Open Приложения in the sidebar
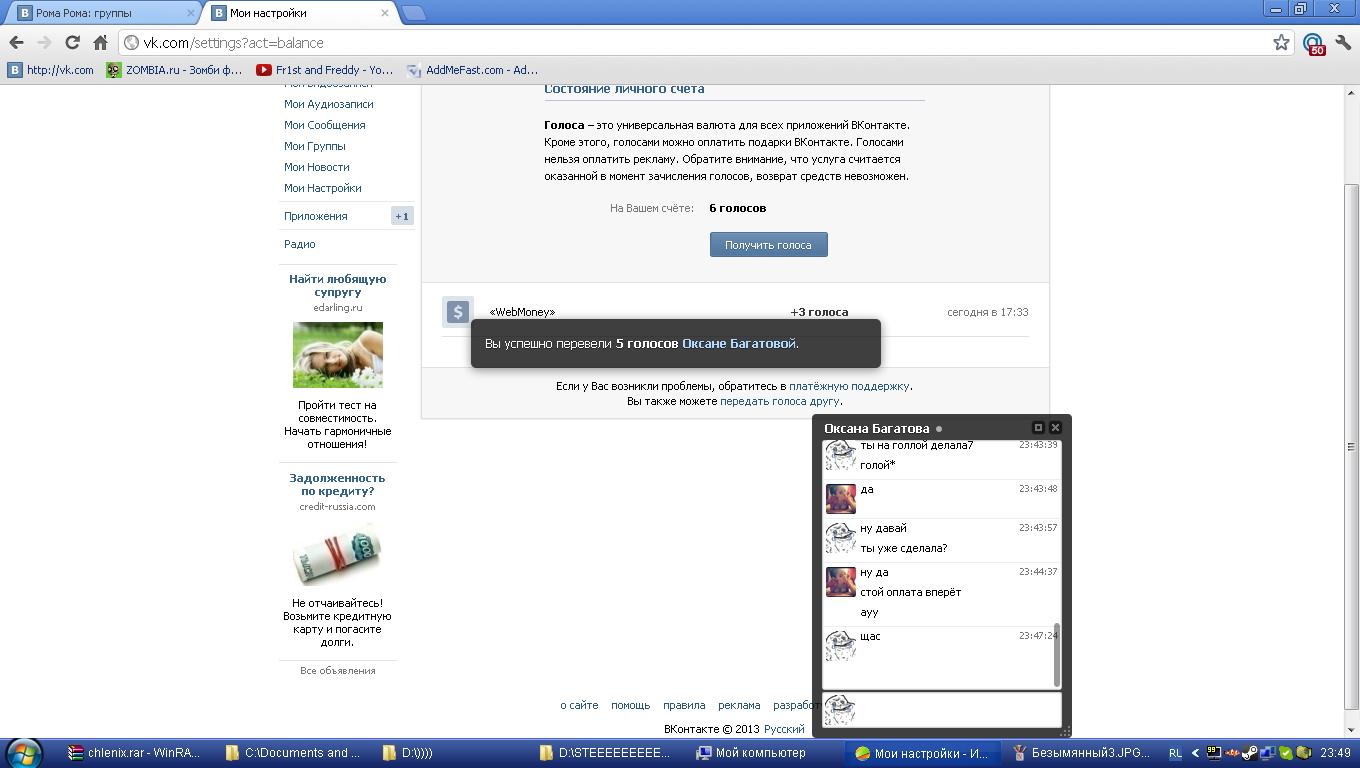1360x768 pixels. coord(315,216)
